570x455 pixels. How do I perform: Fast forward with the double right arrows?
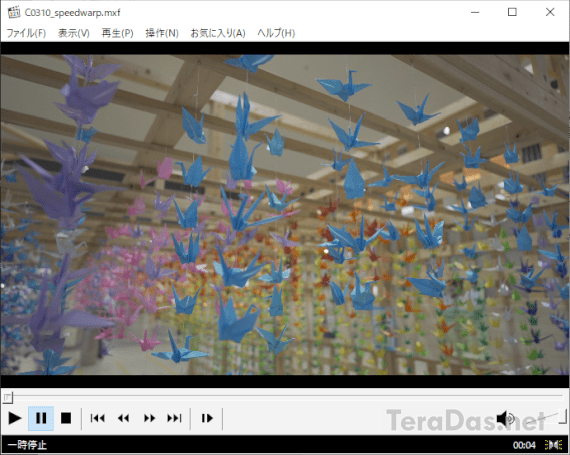tap(149, 418)
